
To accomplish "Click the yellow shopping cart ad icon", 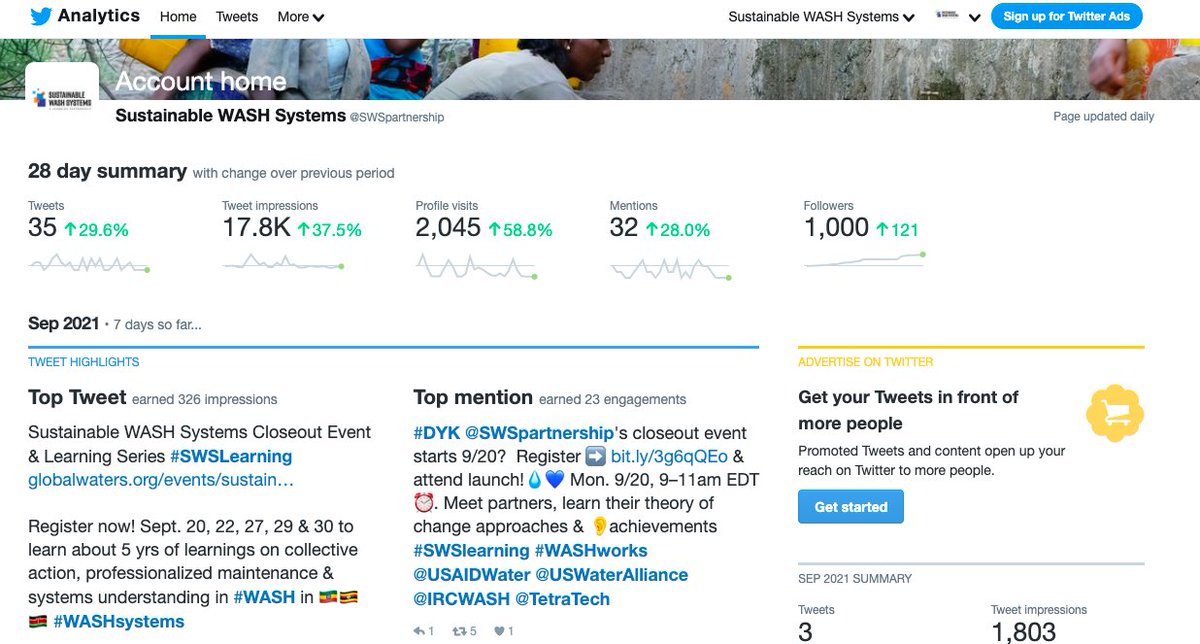I will click(x=1115, y=413).
